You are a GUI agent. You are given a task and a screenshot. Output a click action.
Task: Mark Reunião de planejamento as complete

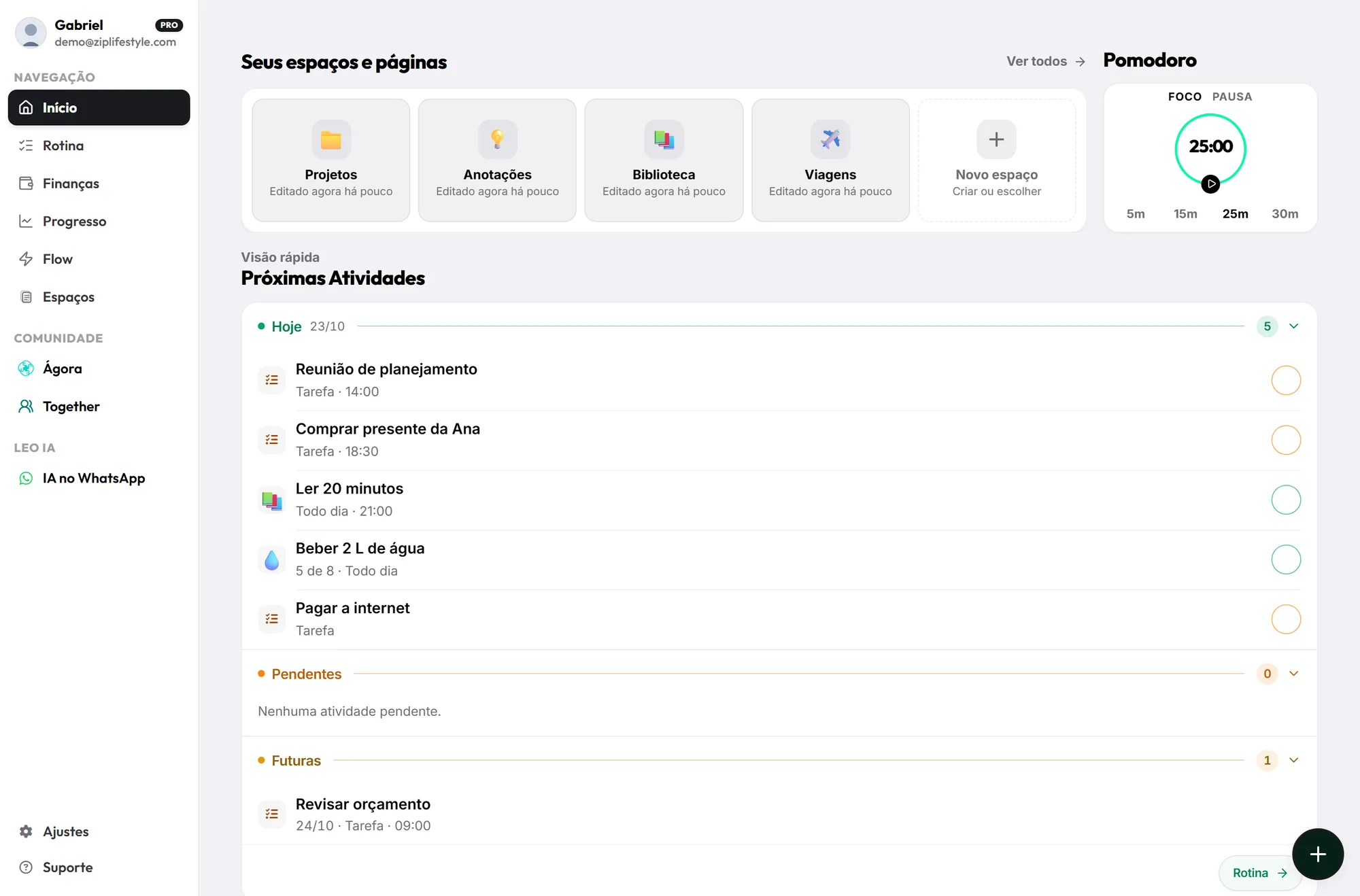[1286, 381]
